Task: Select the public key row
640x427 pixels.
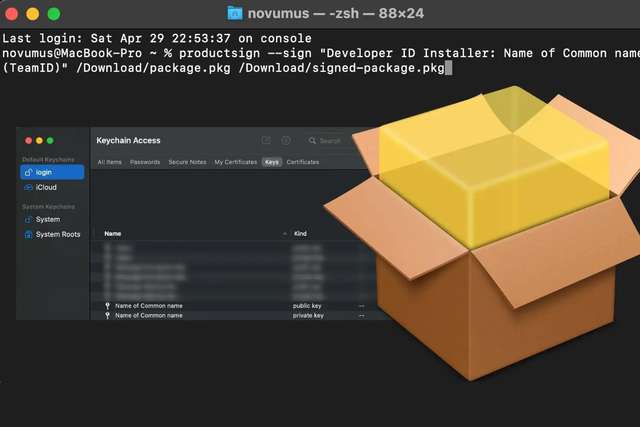Action: point(200,305)
